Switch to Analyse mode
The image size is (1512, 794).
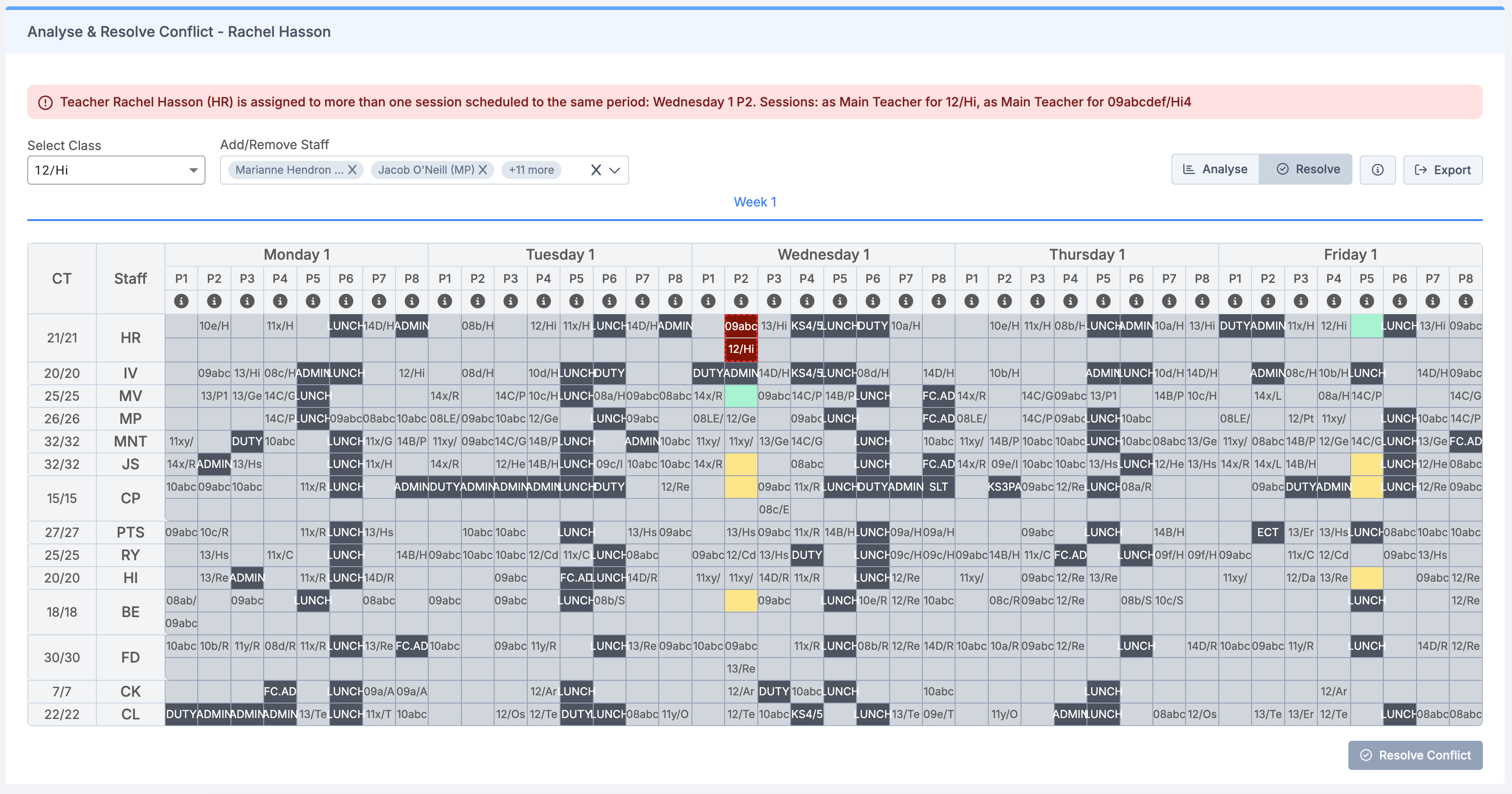[x=1215, y=169]
